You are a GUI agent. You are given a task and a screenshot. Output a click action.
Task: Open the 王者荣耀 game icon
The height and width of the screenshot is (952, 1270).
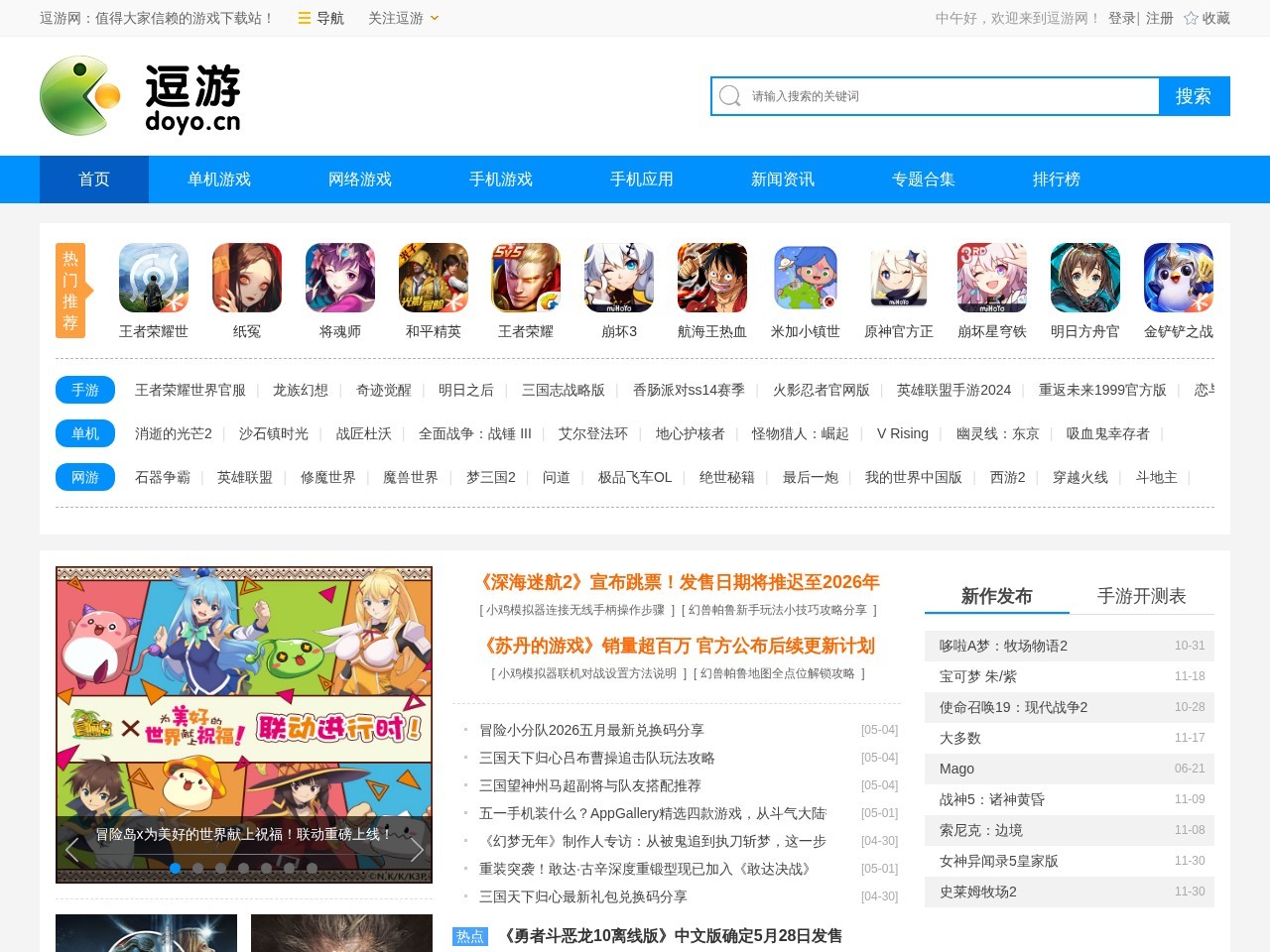point(526,278)
